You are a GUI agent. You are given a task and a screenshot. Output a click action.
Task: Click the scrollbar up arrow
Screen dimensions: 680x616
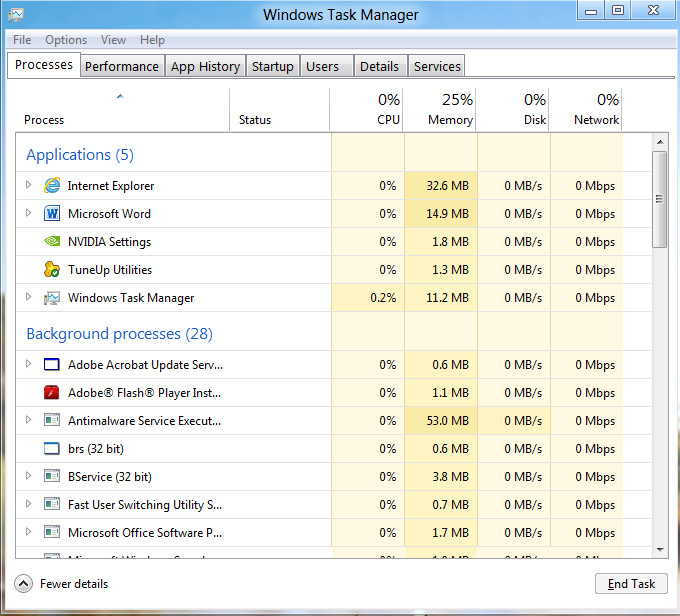click(x=660, y=142)
